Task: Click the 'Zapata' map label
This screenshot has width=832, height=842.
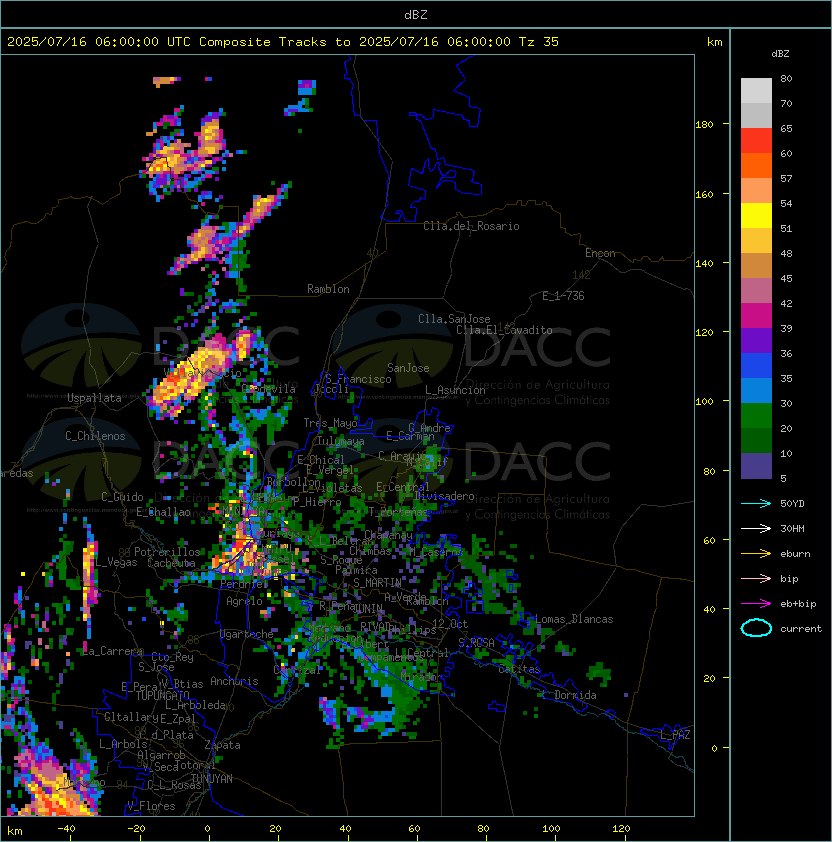Action: coord(222,745)
